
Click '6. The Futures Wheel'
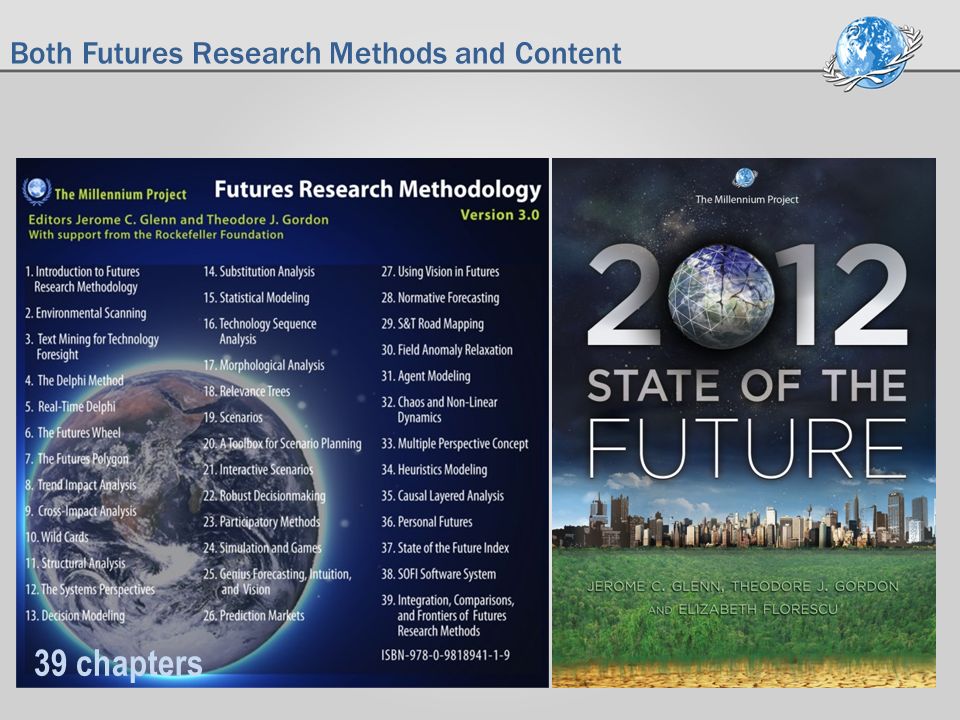pos(73,433)
